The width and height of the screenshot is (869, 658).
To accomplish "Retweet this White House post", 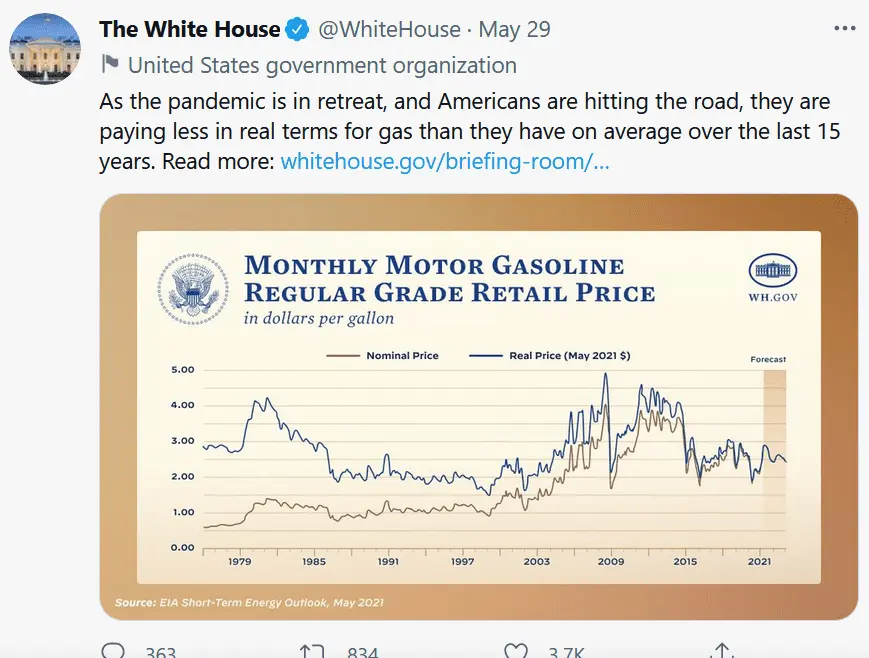I will 313,652.
